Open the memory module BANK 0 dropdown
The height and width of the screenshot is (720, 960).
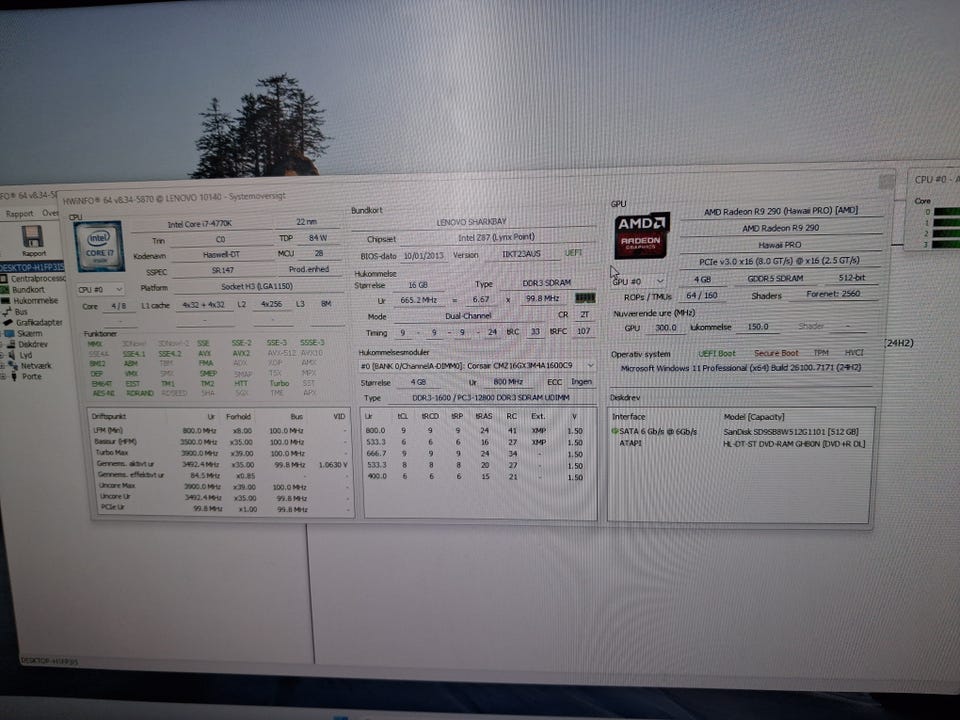tap(476, 366)
